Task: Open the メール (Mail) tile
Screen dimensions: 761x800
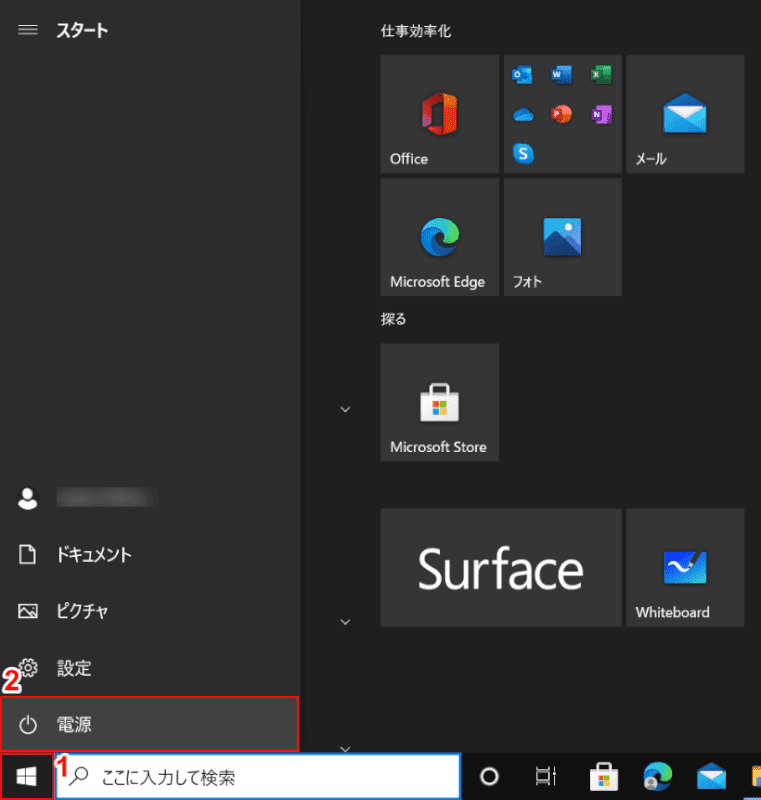Action: [685, 114]
